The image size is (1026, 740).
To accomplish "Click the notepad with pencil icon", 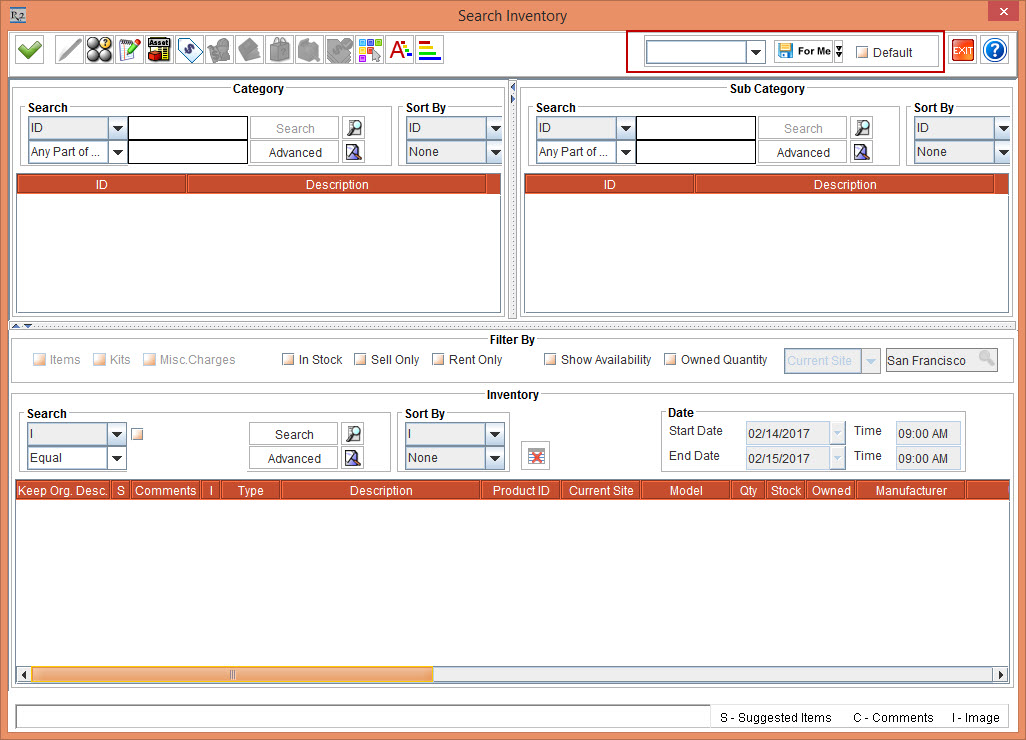I will point(129,50).
